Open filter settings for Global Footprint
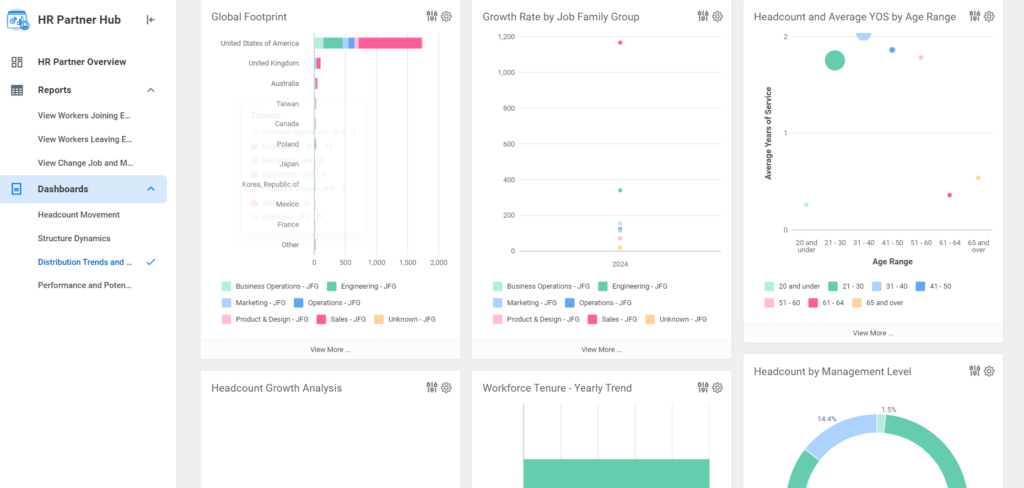Viewport: 1024px width, 488px height. (x=432, y=16)
